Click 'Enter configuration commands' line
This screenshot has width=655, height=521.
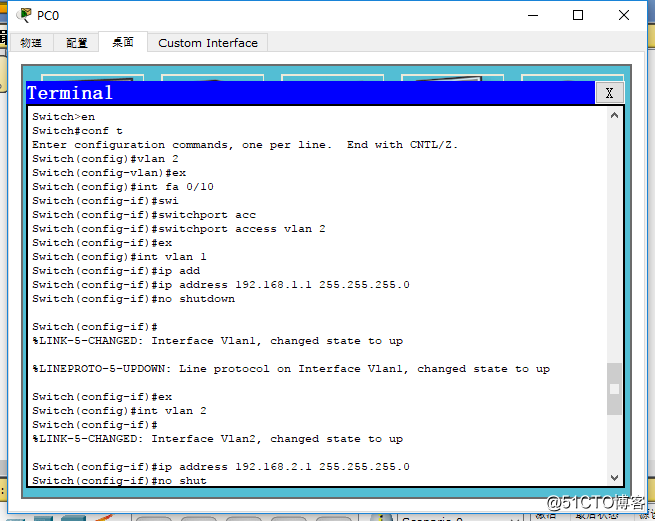[x=245, y=145]
